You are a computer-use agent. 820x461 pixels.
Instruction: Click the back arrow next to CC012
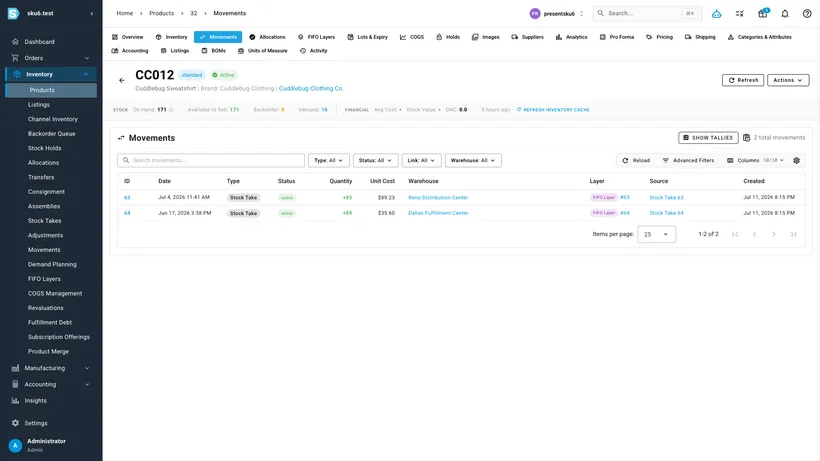click(122, 80)
